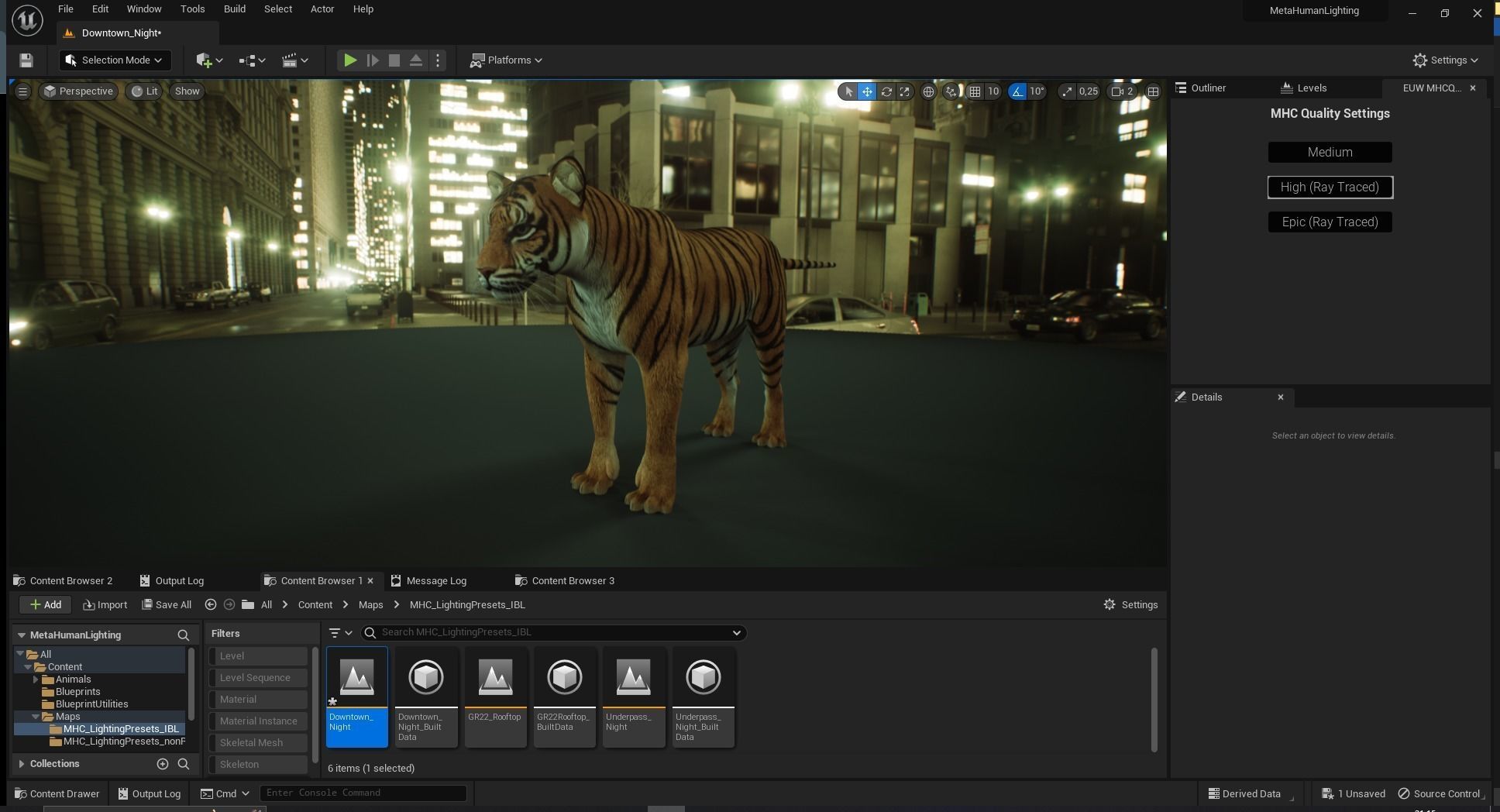Viewport: 1500px width, 812px height.
Task: Save the current level with the disk icon
Action: click(26, 60)
